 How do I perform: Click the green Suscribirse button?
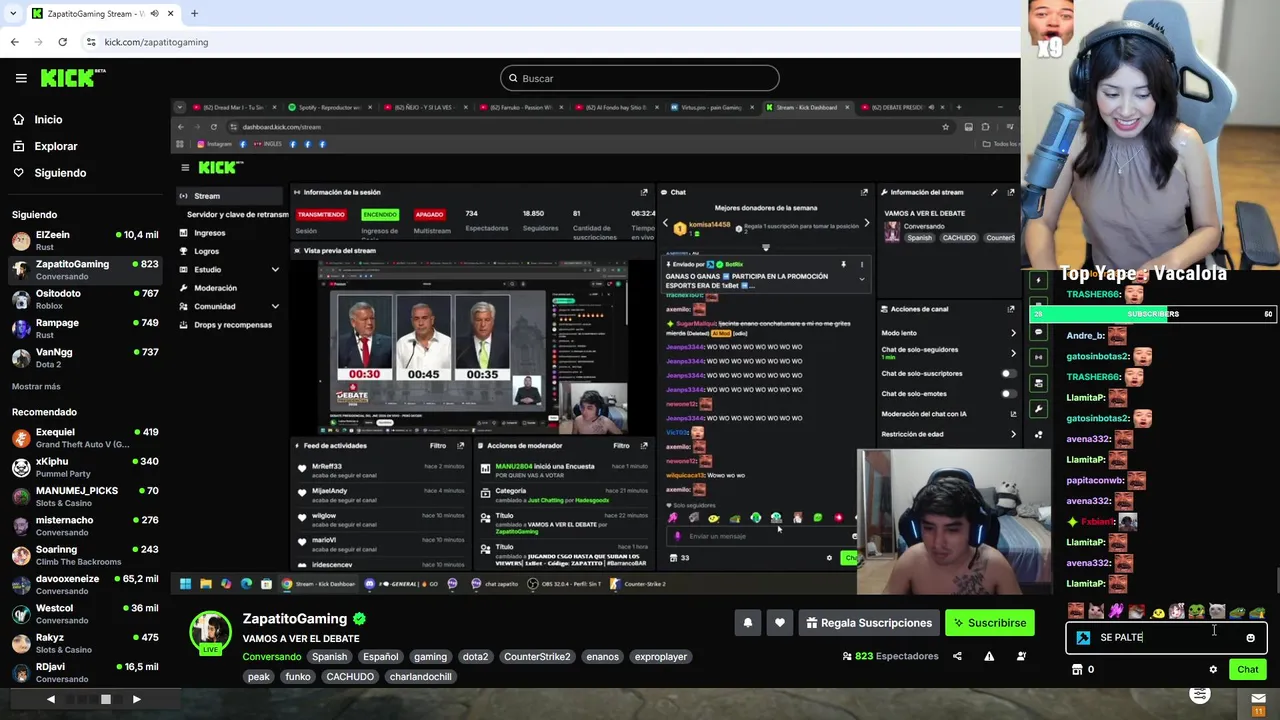pos(989,623)
